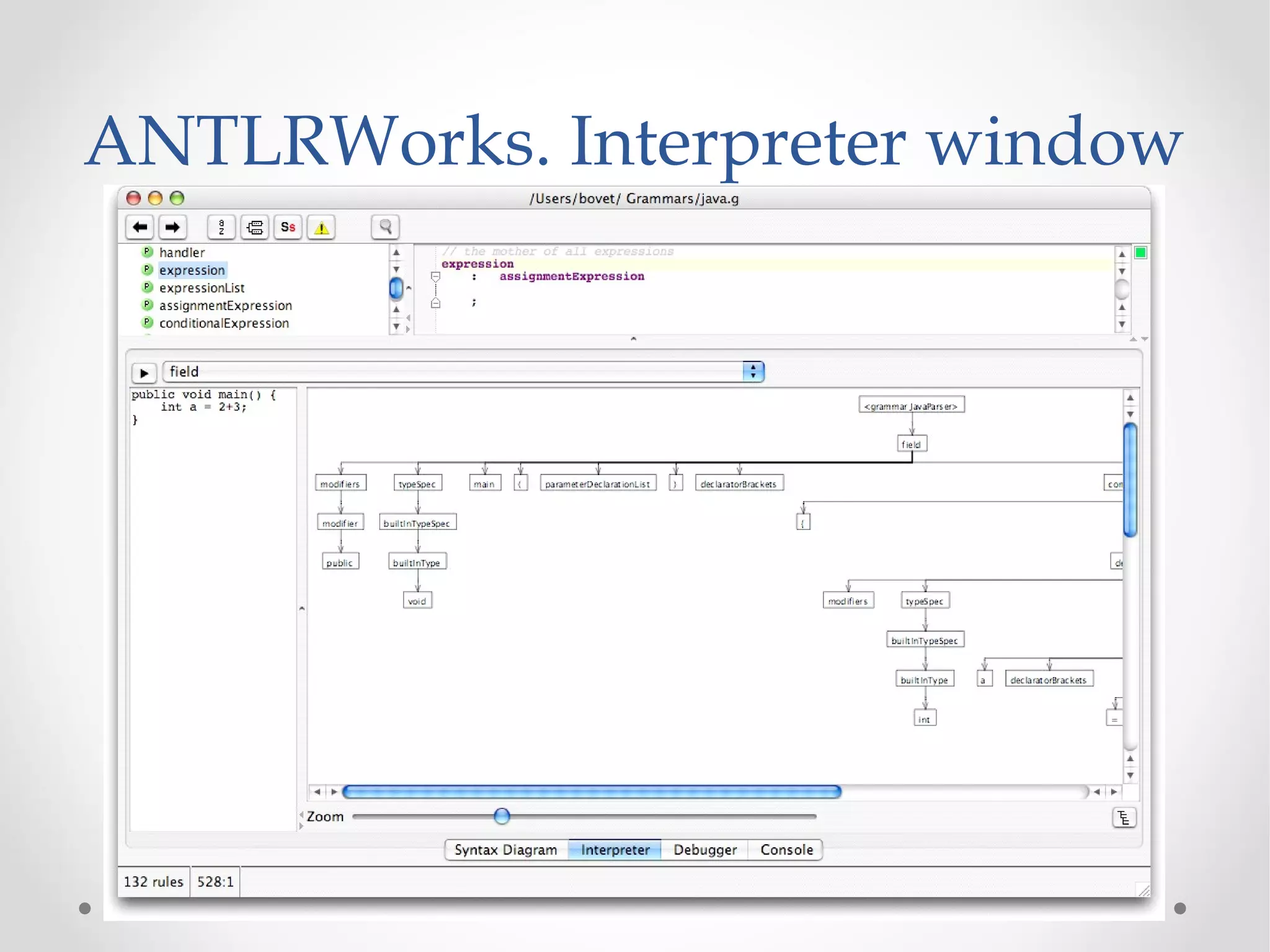Click the main node in parse tree
This screenshot has width=1270, height=952.
[x=484, y=484]
